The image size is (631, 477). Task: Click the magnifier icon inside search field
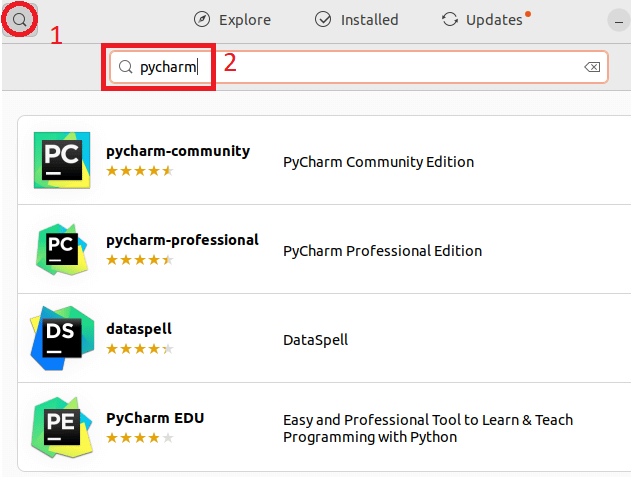126,67
